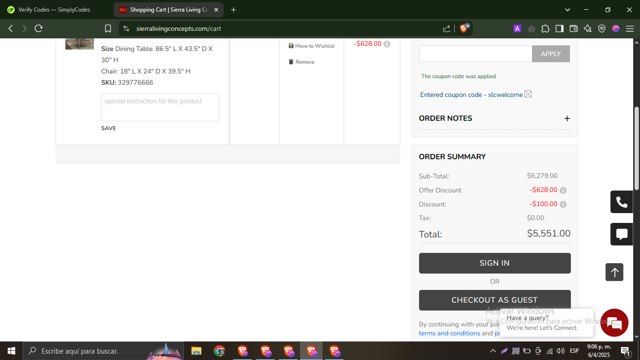Close the Shopping Cart tab
Image resolution: width=640 pixels, height=360 pixels.
(x=216, y=10)
